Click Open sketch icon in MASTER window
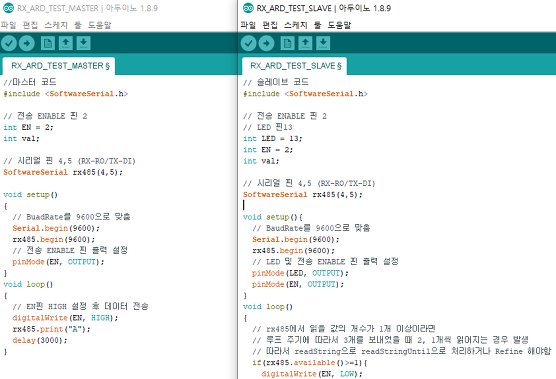This screenshot has height=379, width=556. click(66, 43)
